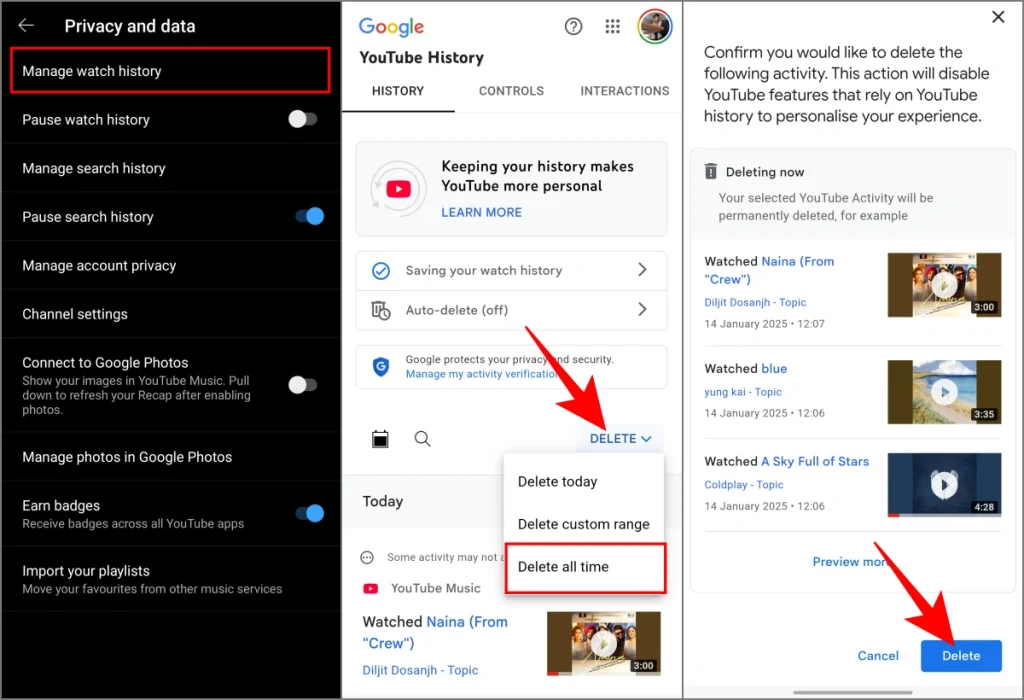
Task: Open Coldplay - Topic channel link
Action: [743, 485]
